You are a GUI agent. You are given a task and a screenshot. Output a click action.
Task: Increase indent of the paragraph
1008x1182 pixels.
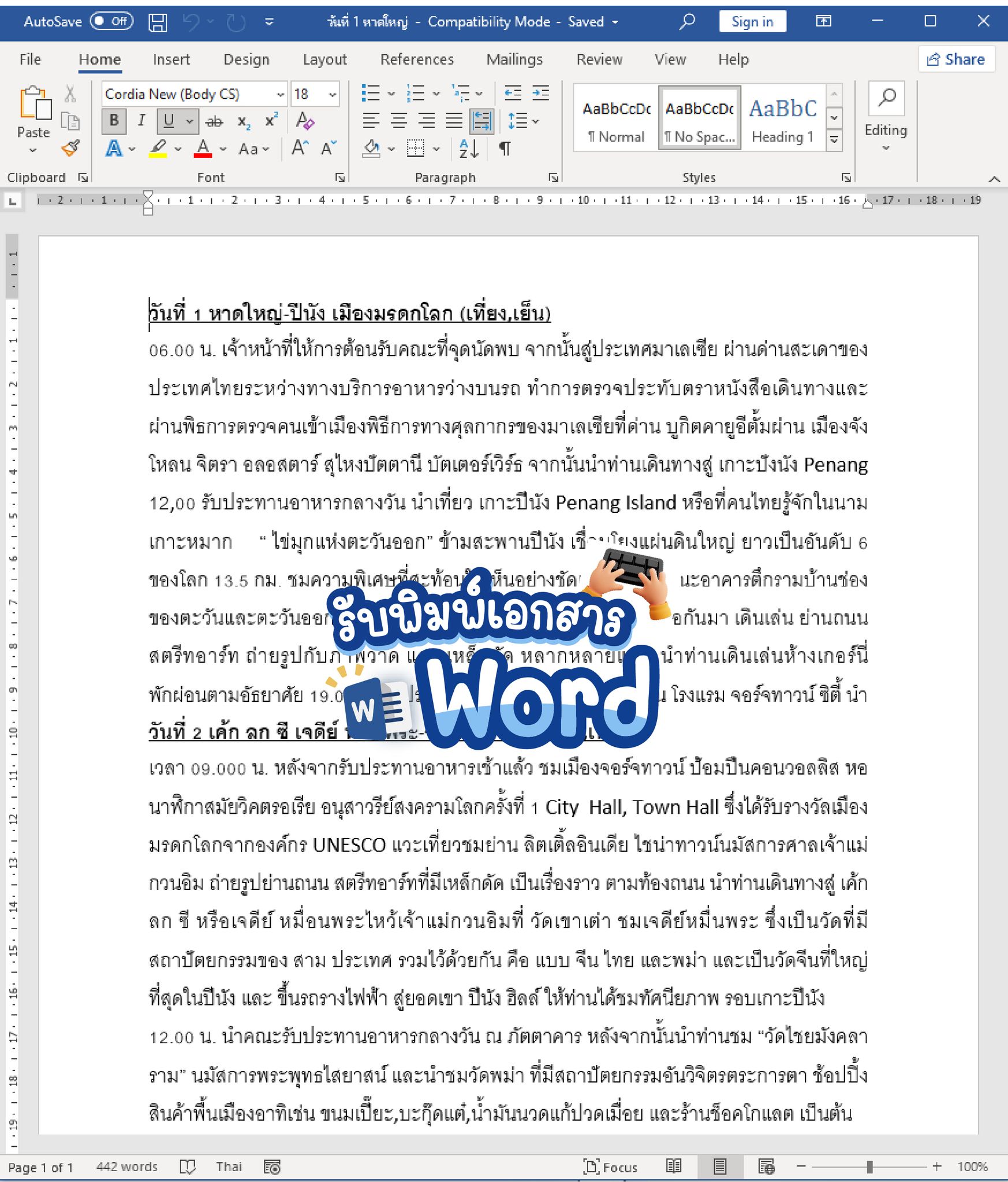[x=540, y=93]
